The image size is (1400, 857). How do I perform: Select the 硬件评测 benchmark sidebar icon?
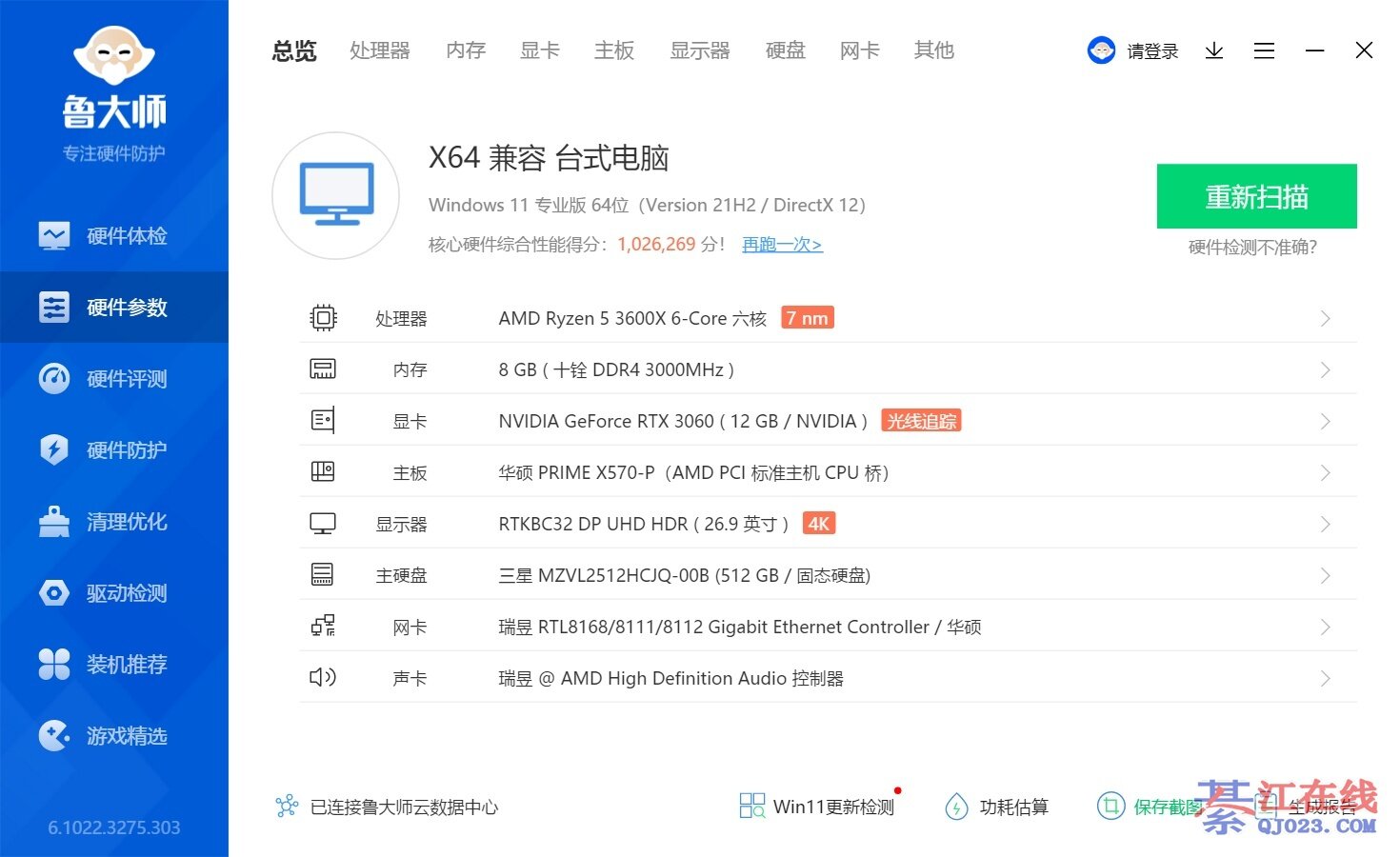pos(54,379)
